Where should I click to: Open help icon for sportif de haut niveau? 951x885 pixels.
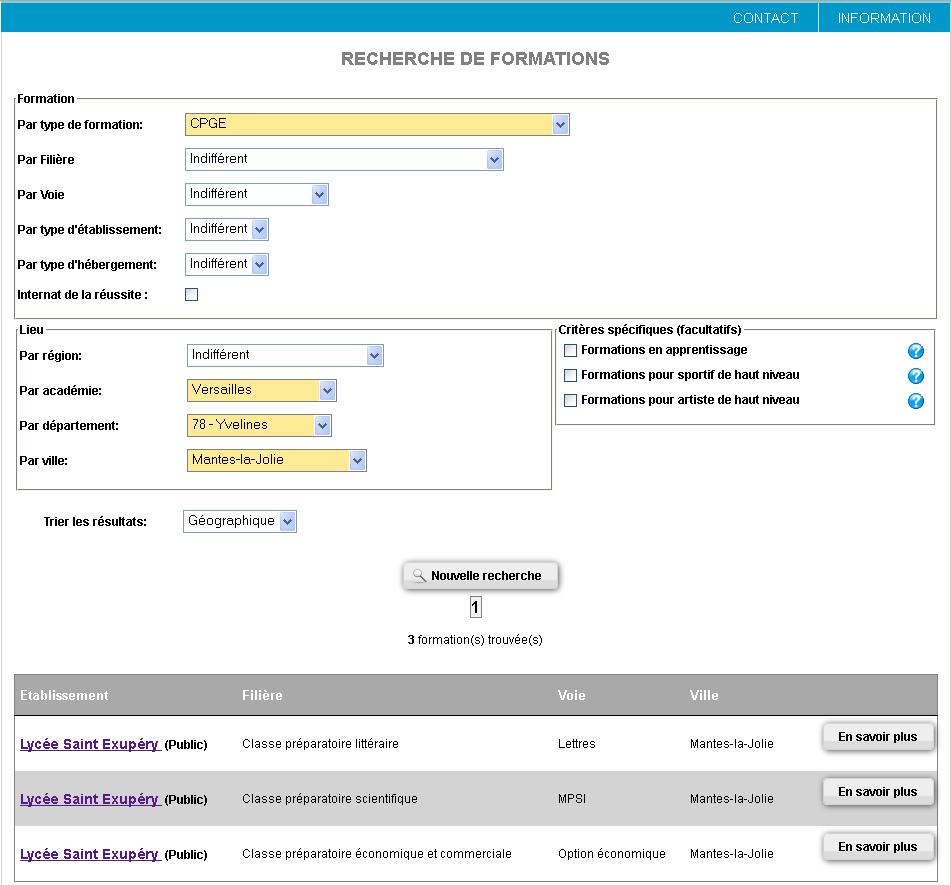[x=915, y=376]
